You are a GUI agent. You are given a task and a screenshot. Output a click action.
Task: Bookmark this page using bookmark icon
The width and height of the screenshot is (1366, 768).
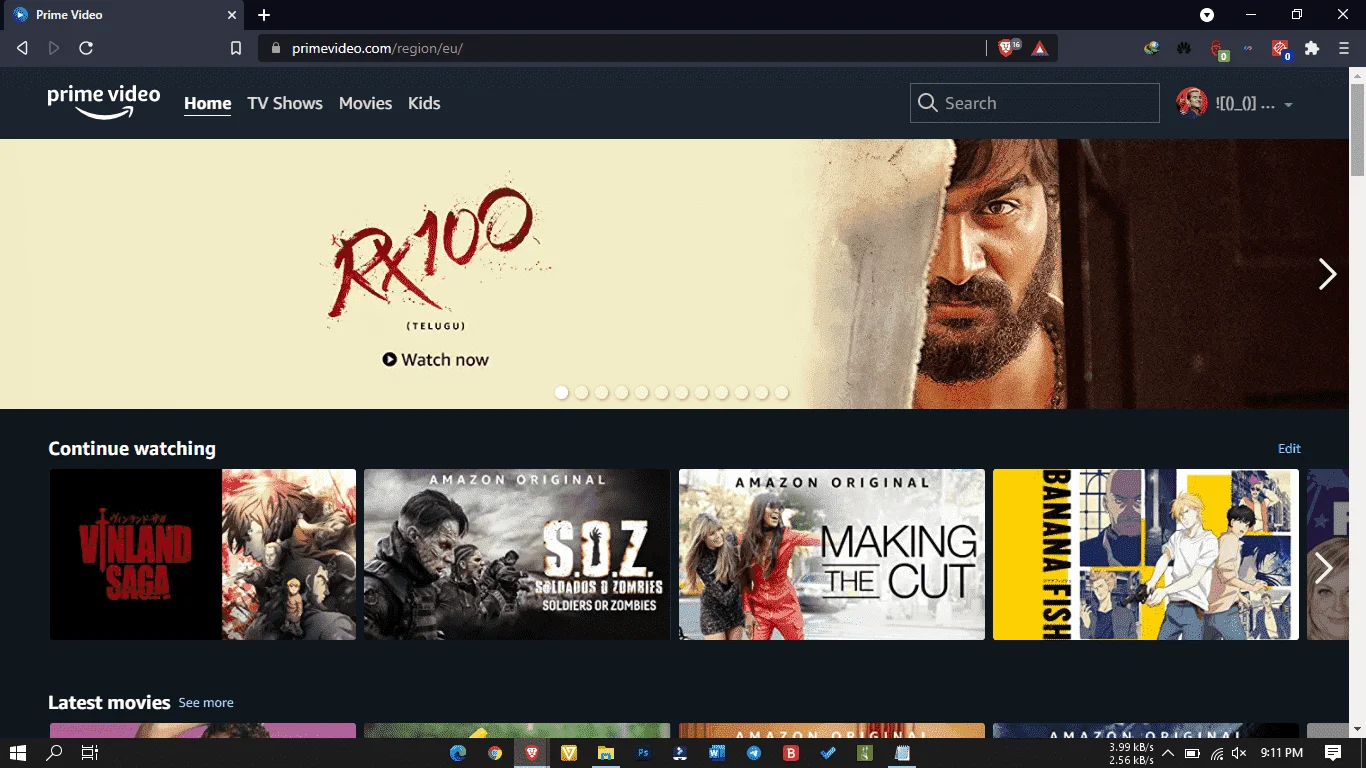pos(236,48)
